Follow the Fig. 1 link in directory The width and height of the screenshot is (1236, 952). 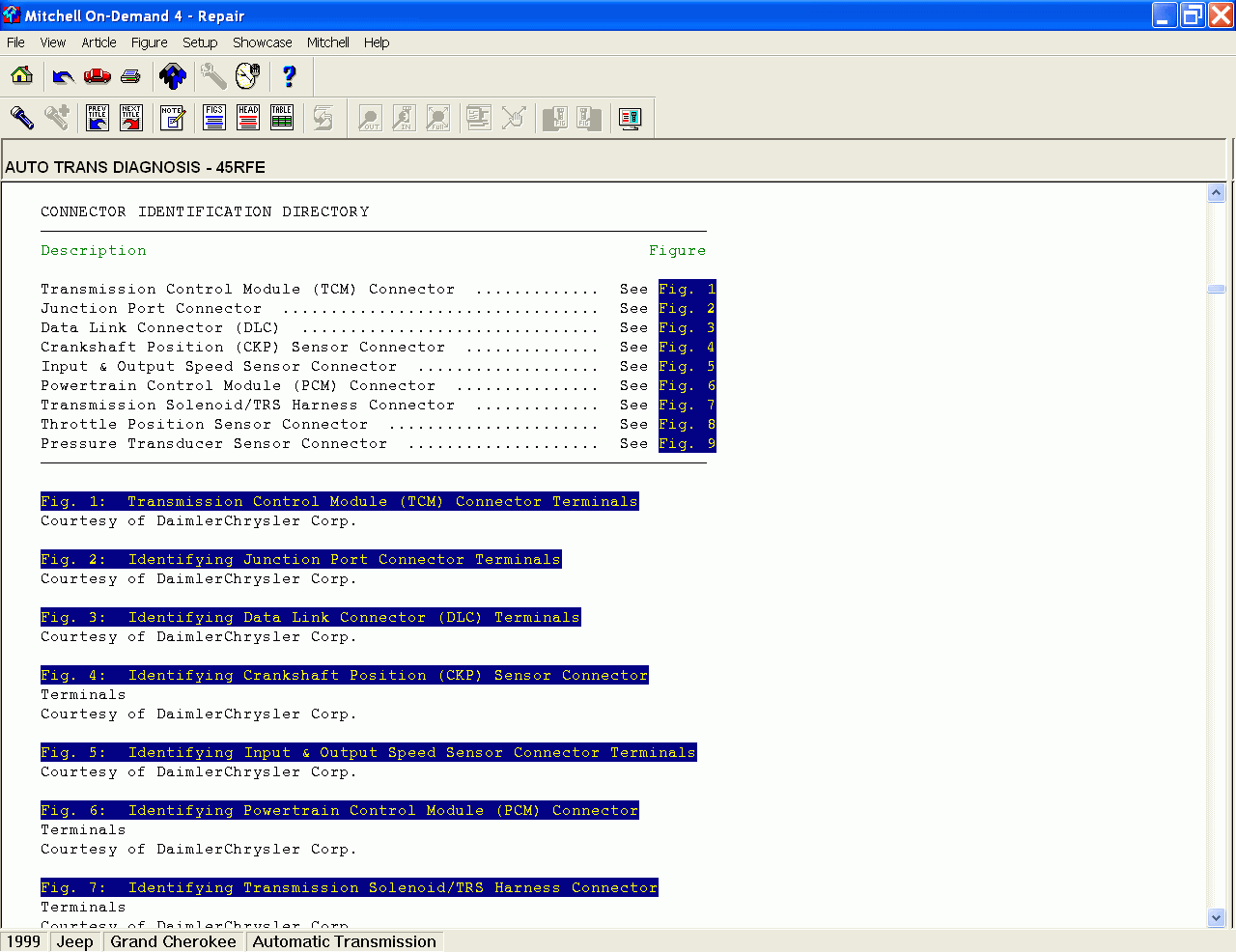[x=688, y=289]
